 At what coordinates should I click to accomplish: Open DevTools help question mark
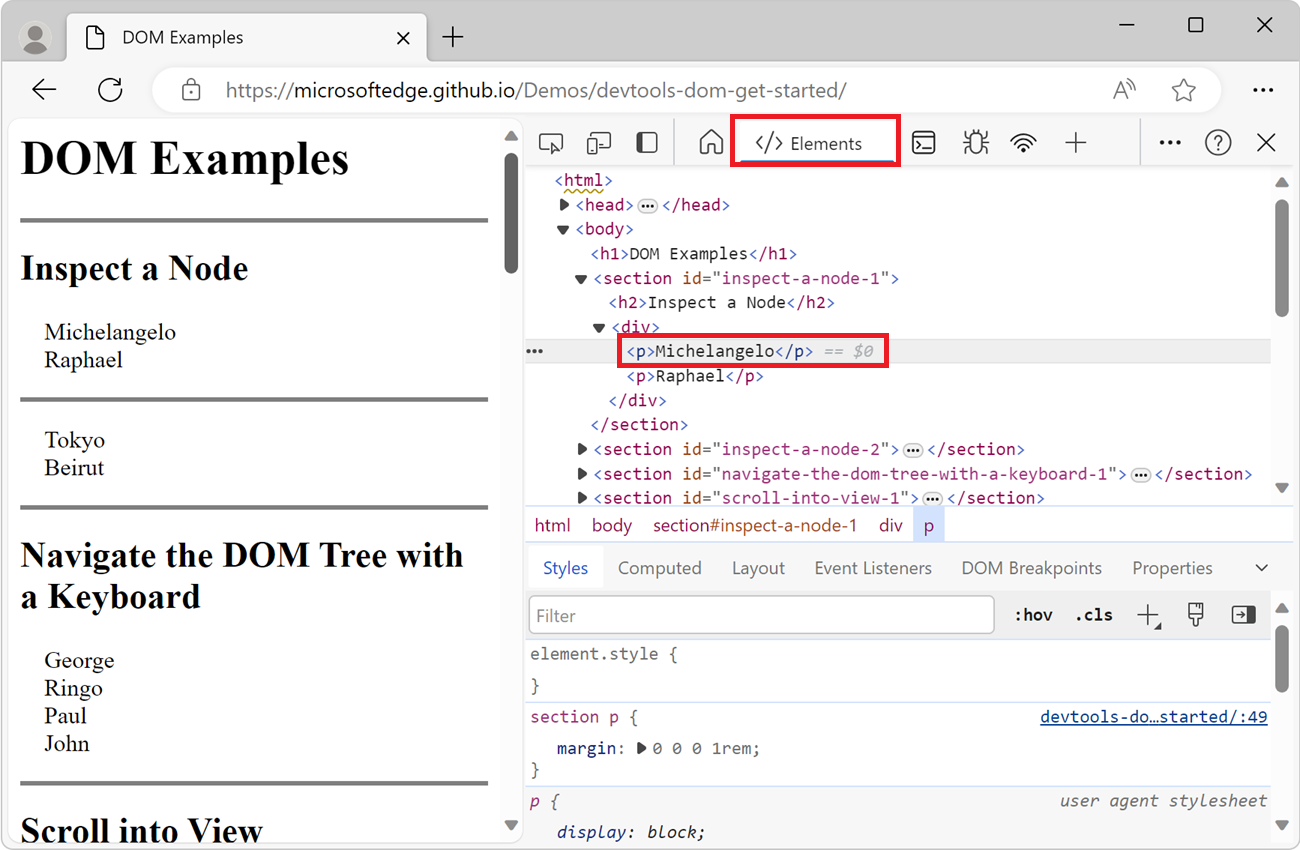coord(1218,143)
